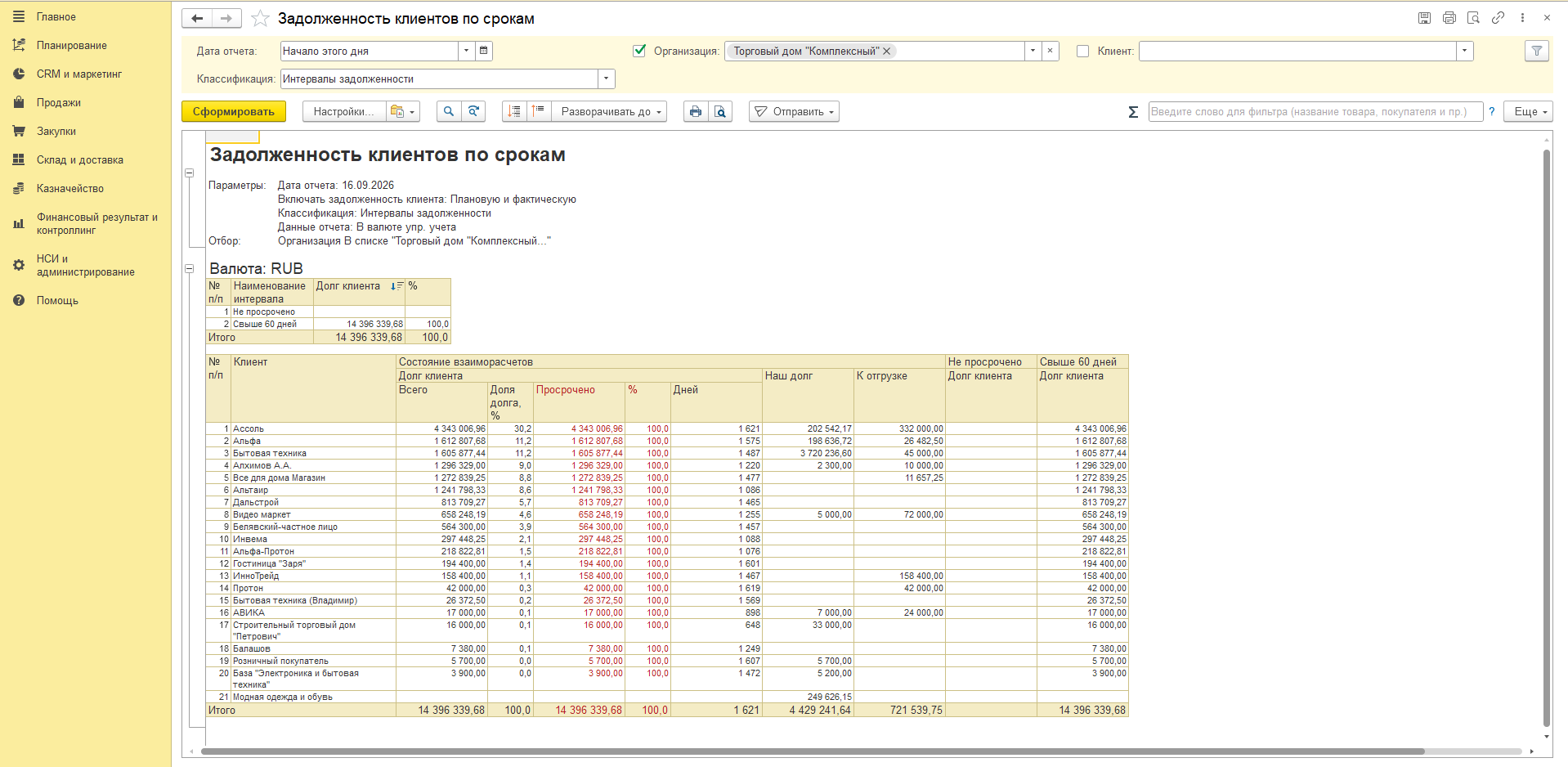The width and height of the screenshot is (1568, 767).
Task: Open report variants dropdown next to Настройки
Action: 403,112
